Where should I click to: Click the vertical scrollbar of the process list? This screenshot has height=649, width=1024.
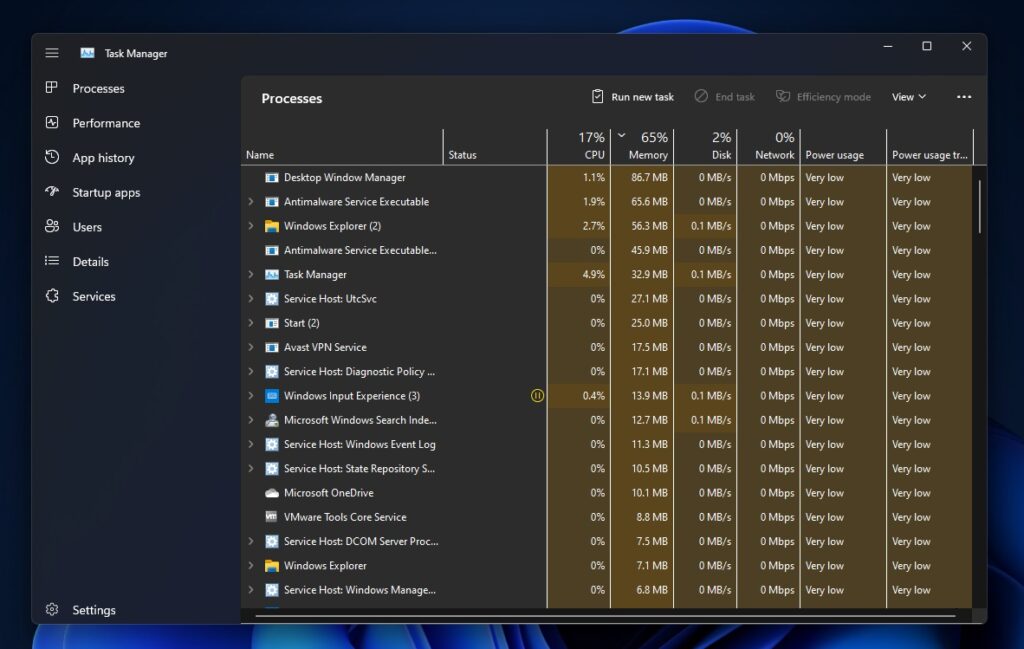[x=981, y=210]
